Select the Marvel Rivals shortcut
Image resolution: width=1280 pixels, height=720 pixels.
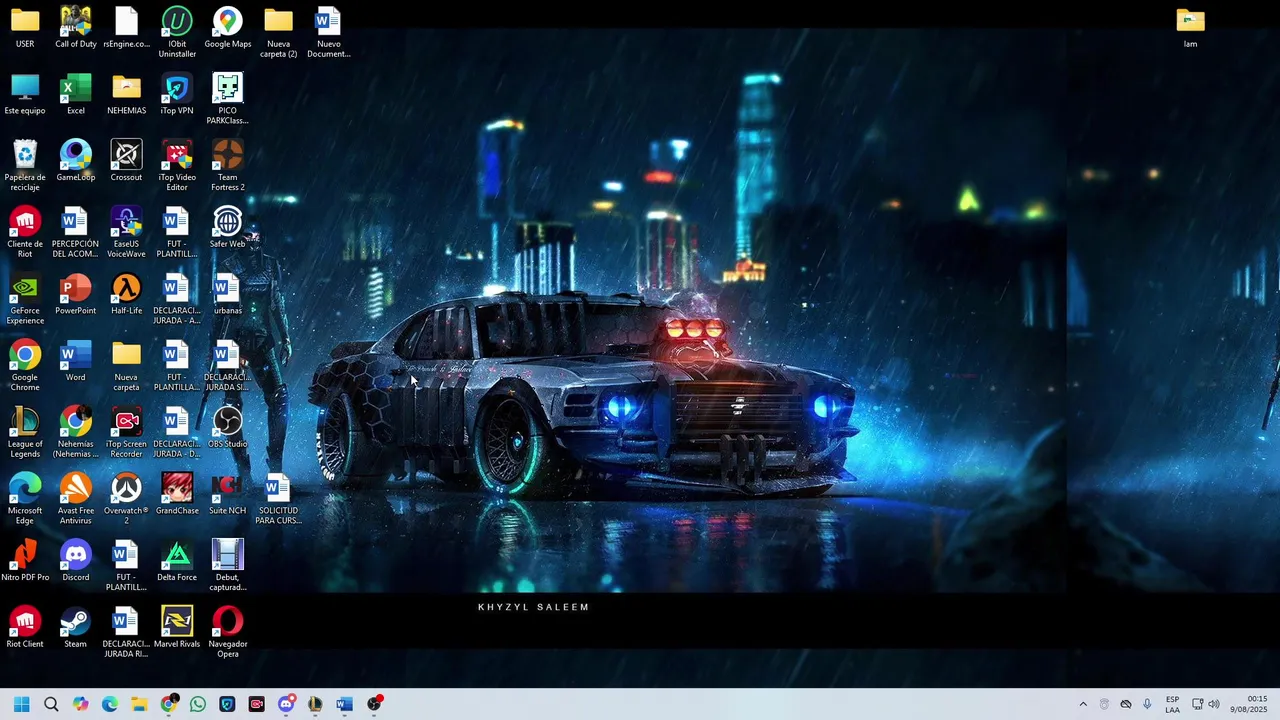tap(177, 628)
